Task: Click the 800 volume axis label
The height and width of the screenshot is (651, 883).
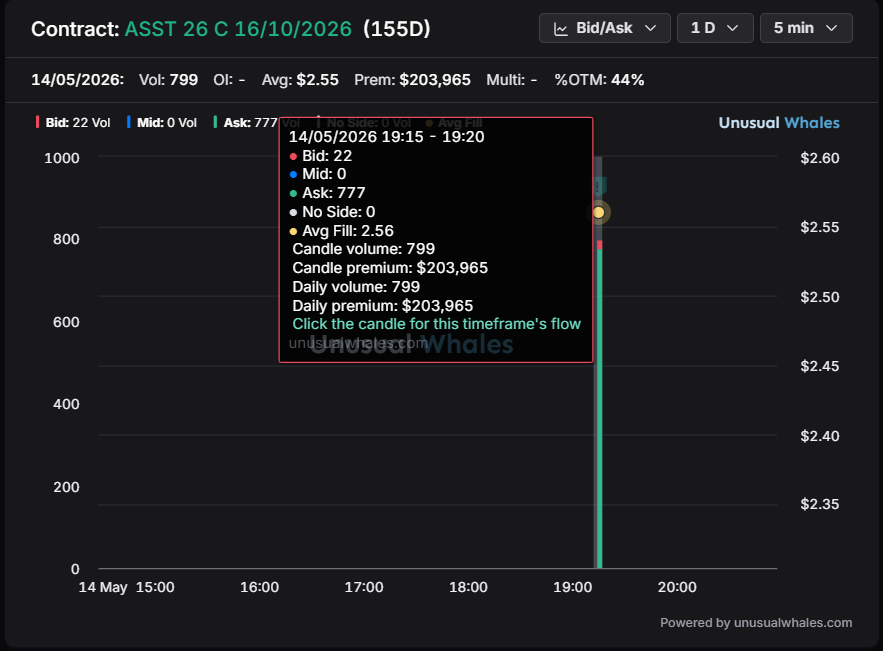Action: point(66,239)
